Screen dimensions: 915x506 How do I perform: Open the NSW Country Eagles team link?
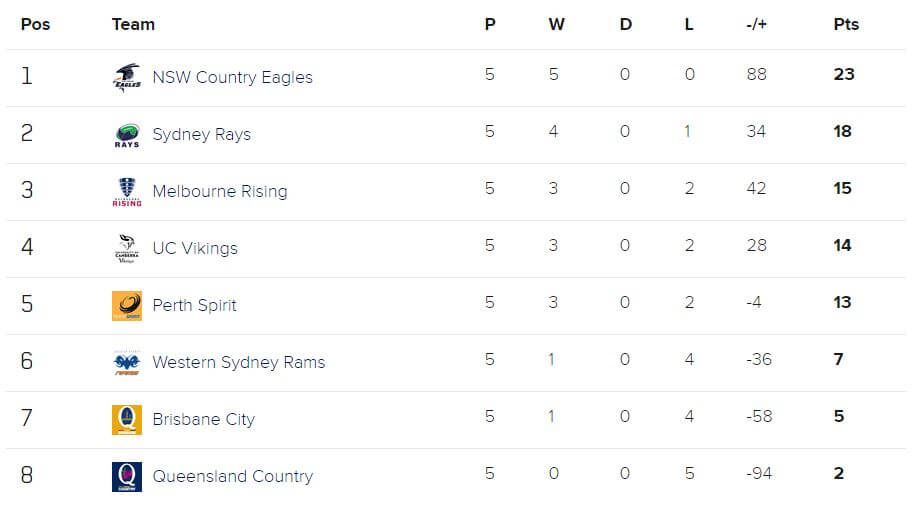click(x=232, y=77)
